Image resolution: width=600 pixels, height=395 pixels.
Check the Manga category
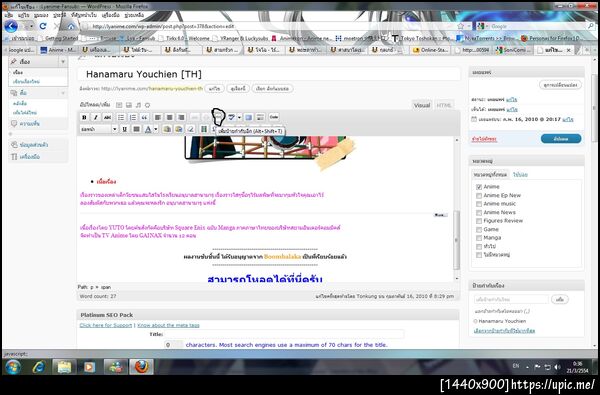[479, 238]
